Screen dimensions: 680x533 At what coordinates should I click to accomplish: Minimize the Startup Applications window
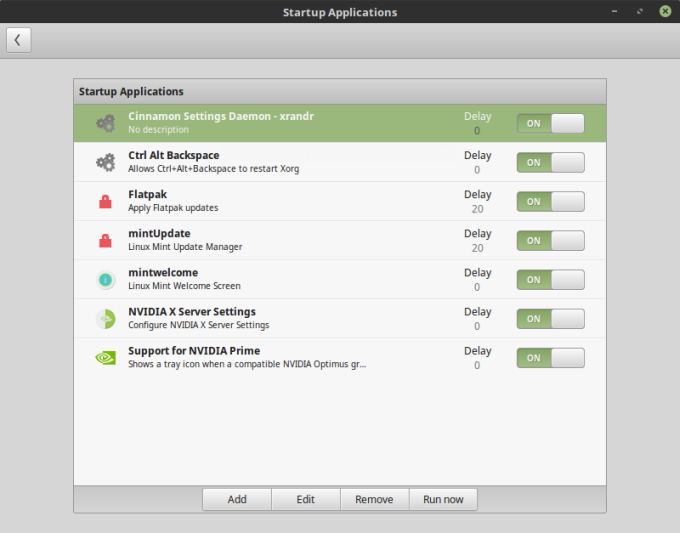click(614, 11)
